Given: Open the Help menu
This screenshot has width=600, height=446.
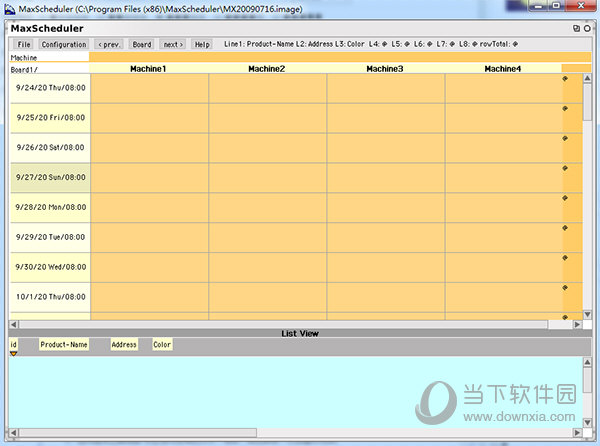Looking at the screenshot, I should [x=202, y=44].
